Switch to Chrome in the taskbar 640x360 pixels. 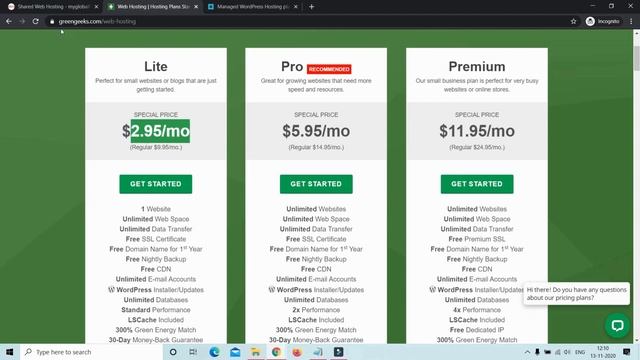tap(276, 352)
